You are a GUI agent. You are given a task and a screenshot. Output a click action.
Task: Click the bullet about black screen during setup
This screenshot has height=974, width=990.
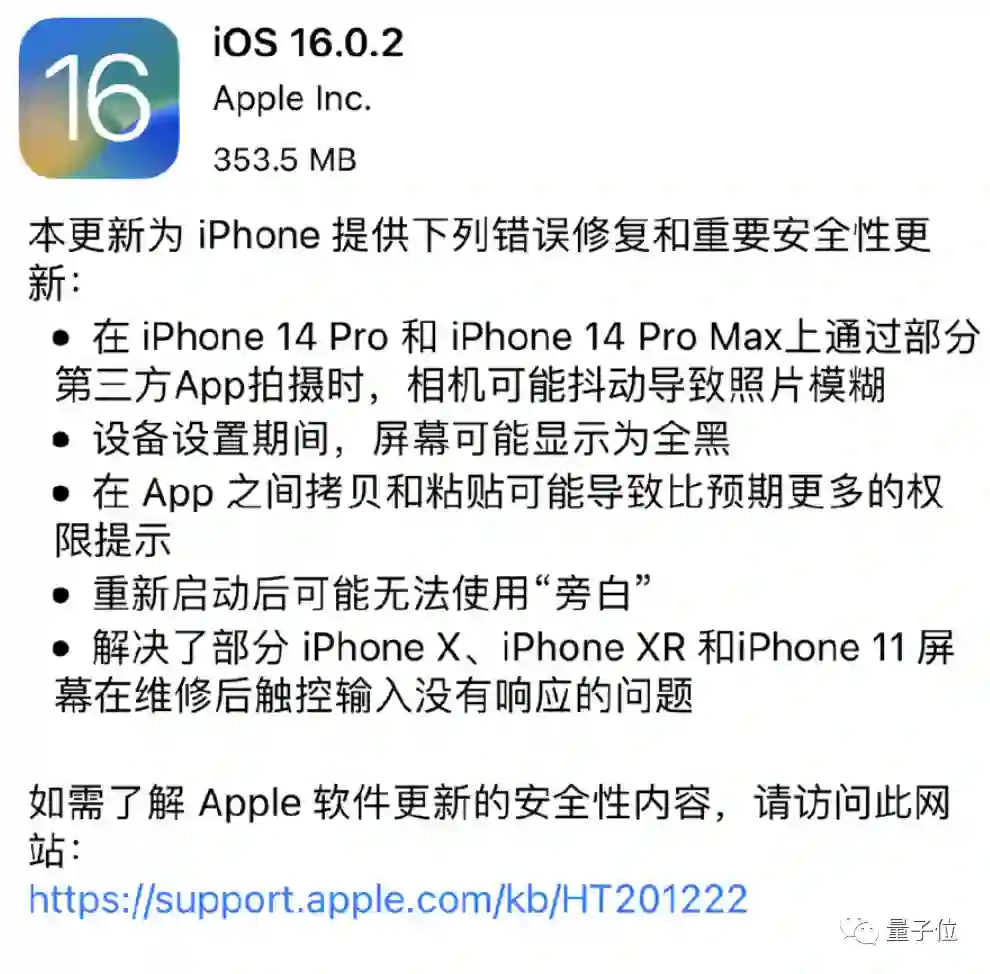click(391, 439)
